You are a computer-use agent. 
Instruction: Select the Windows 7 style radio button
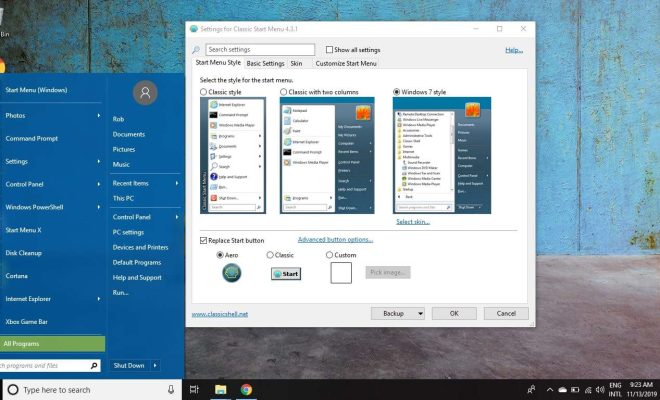pos(397,92)
